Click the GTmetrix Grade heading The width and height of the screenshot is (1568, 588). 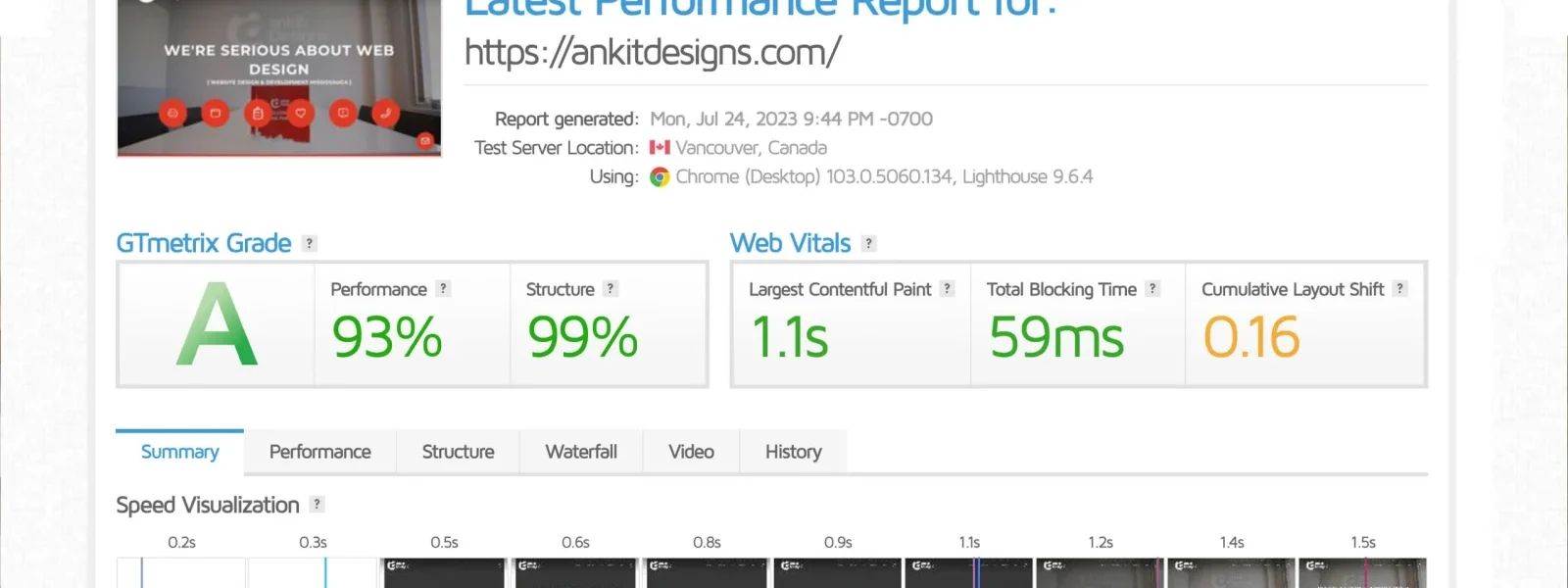click(204, 243)
